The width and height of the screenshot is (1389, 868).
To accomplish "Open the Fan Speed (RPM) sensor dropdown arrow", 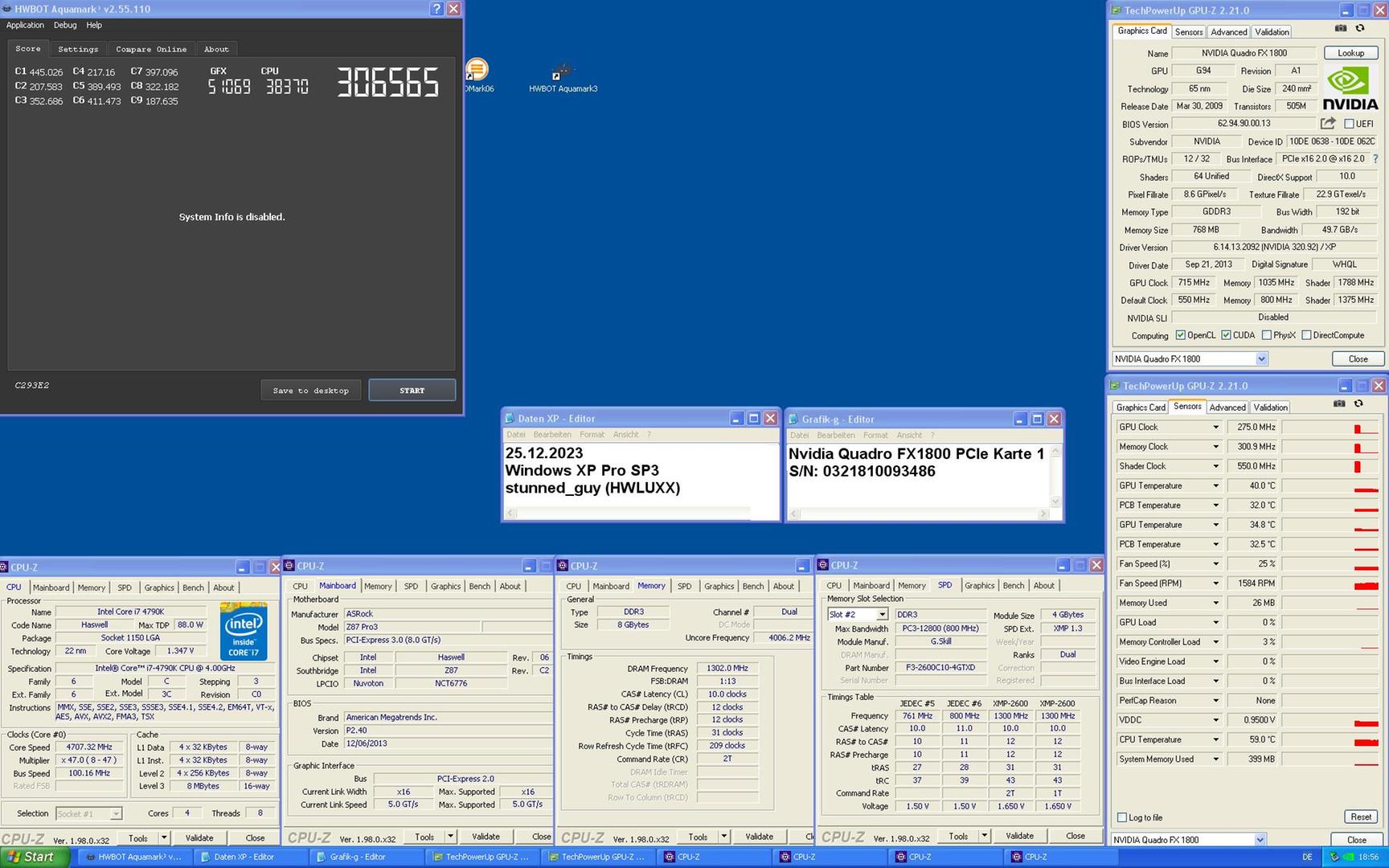I will (x=1215, y=583).
